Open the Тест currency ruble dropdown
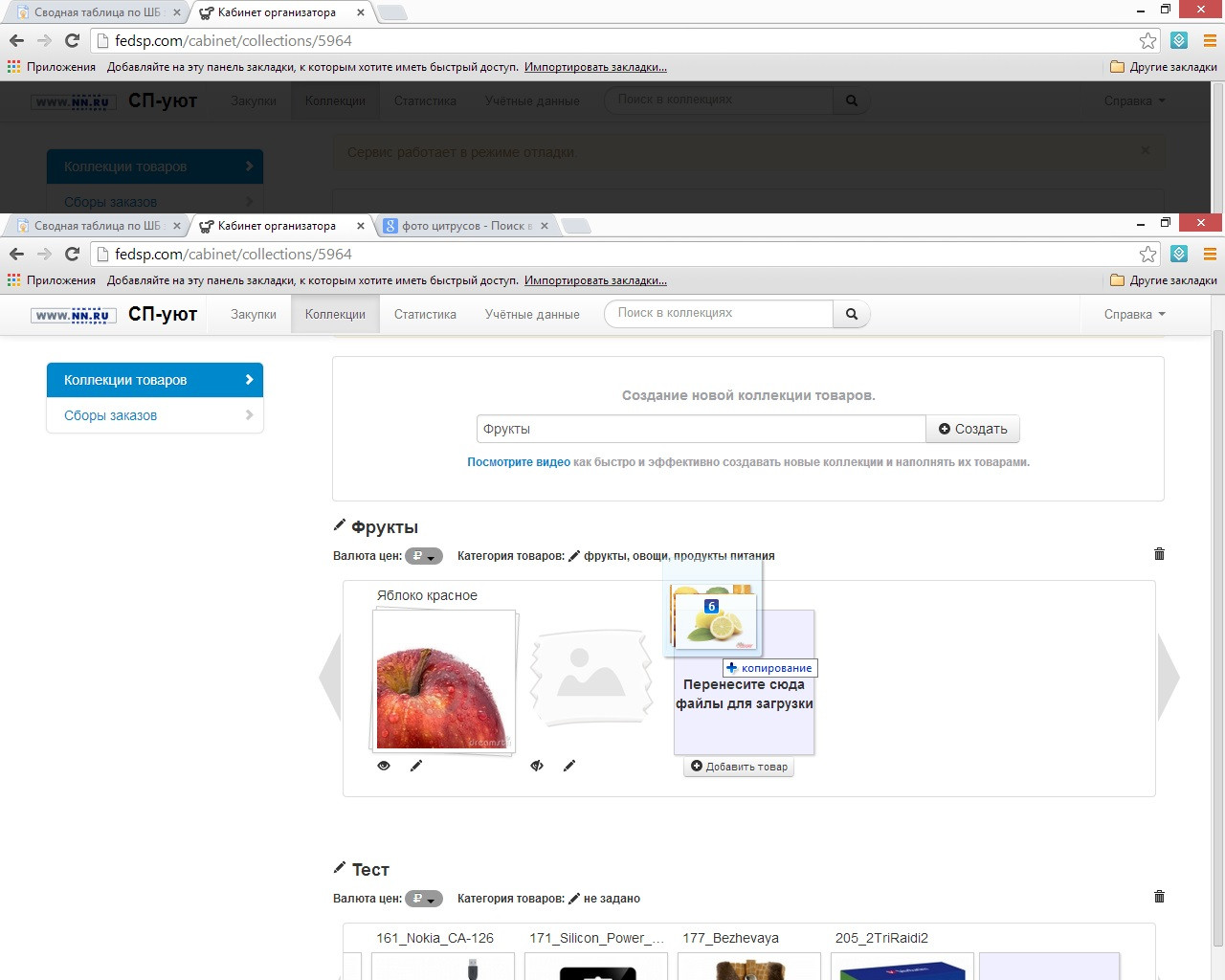 click(x=423, y=899)
